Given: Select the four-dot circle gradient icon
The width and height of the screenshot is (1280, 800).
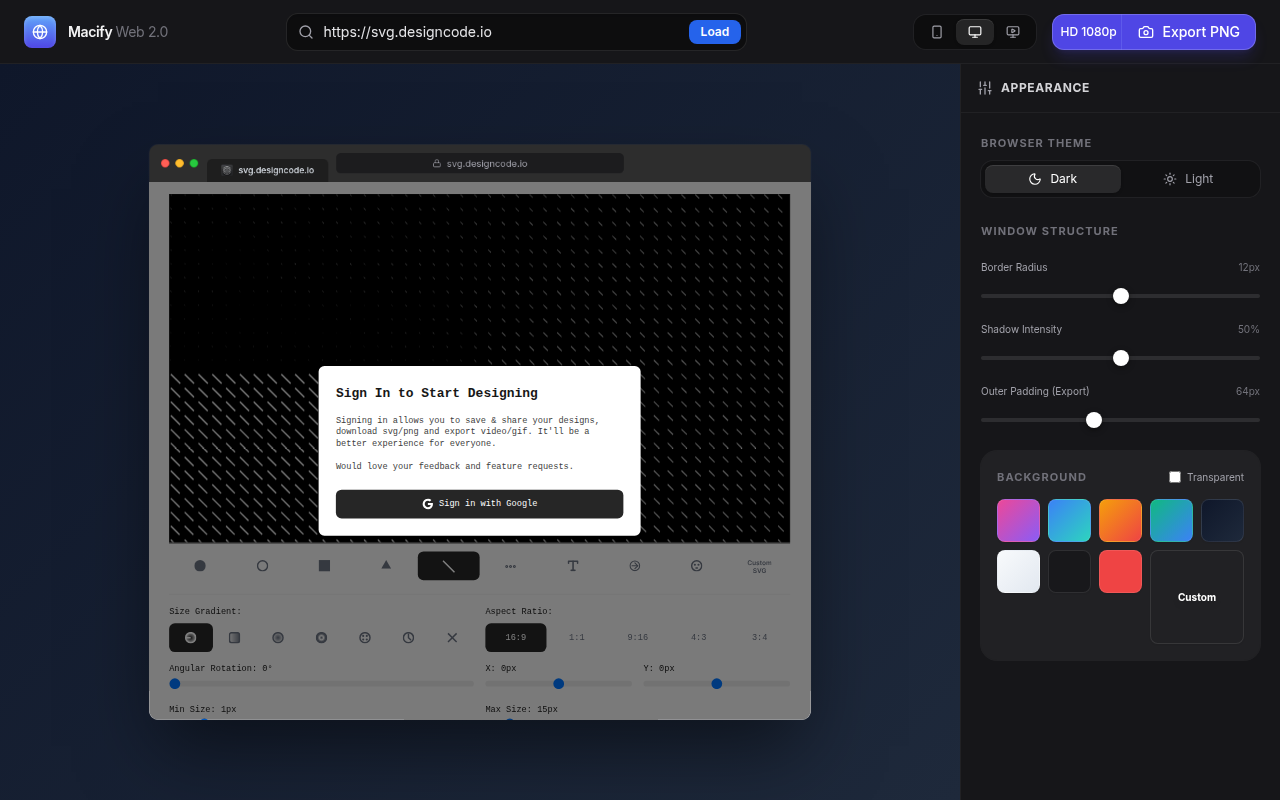Looking at the screenshot, I should point(365,637).
